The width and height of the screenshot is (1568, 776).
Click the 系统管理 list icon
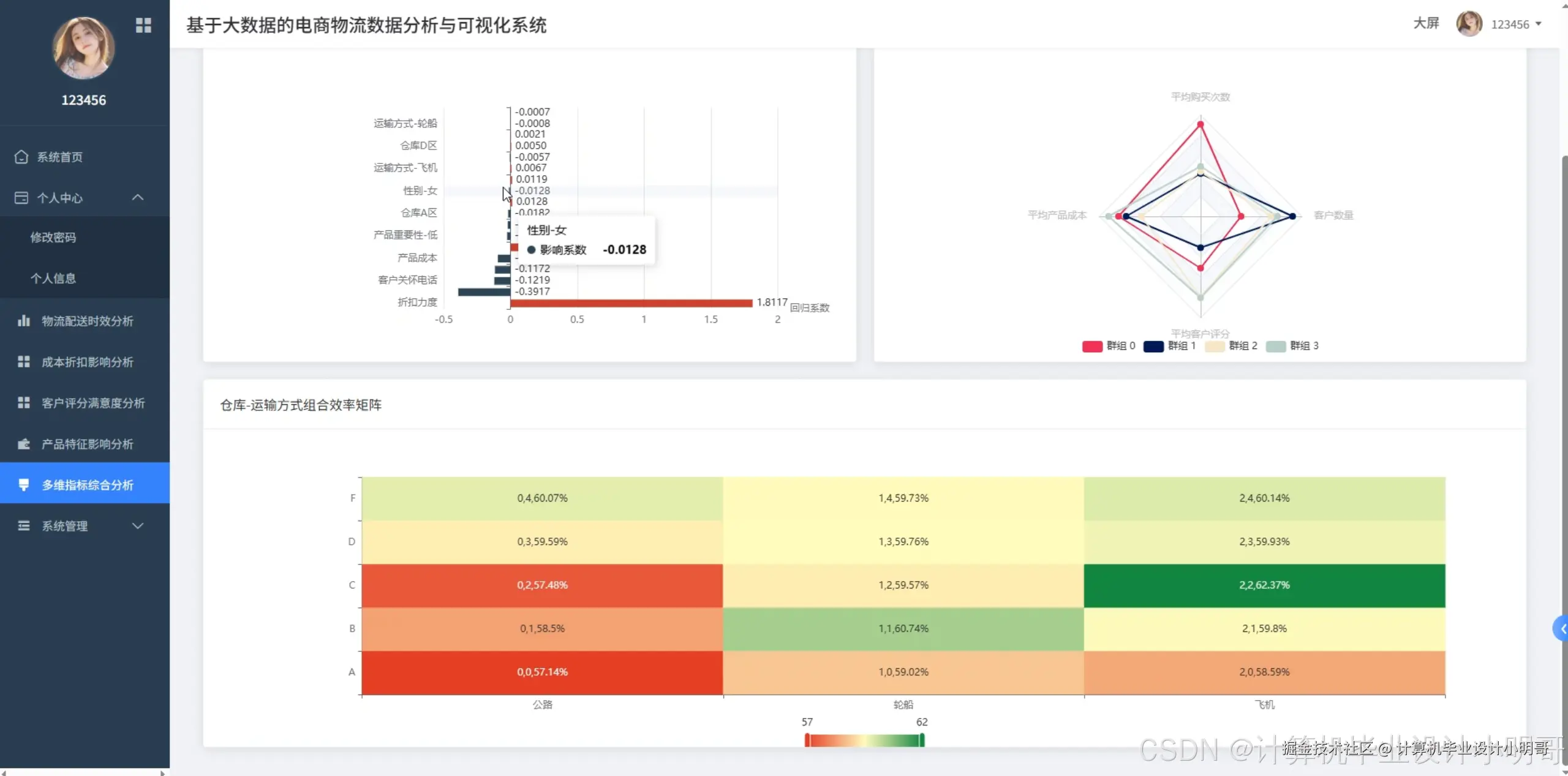point(24,526)
